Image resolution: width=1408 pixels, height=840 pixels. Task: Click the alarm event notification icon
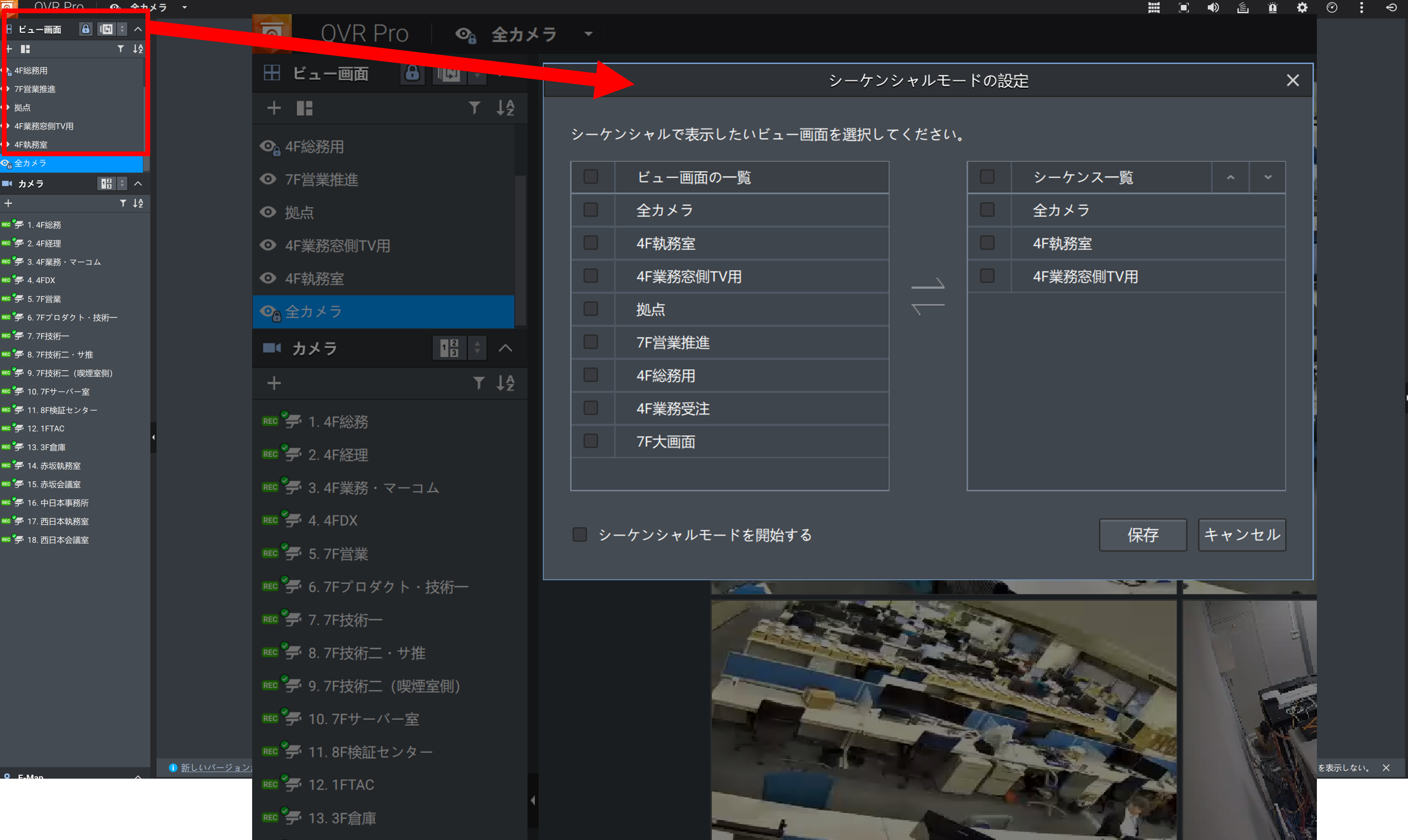(x=1272, y=8)
